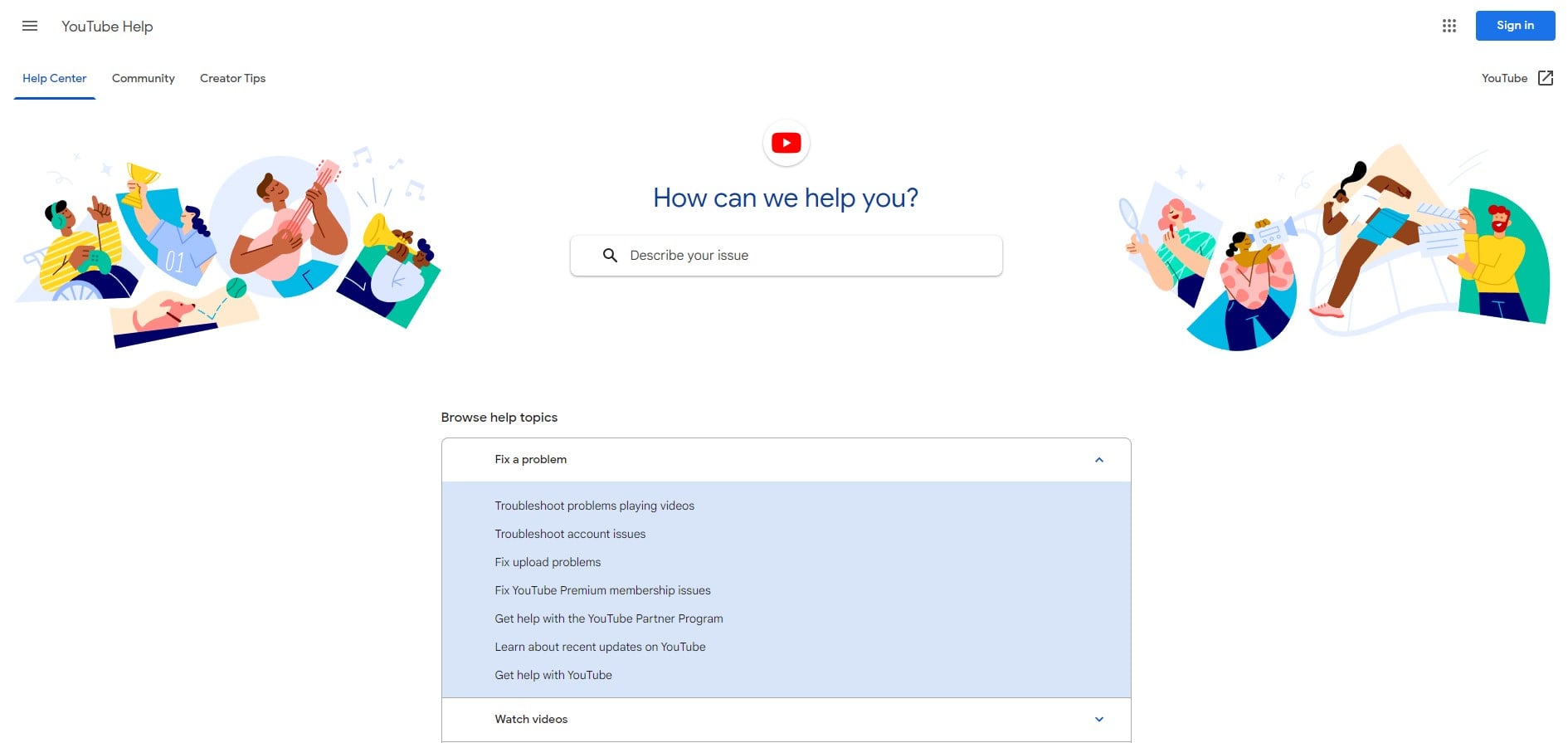Open Get help with the YouTube Partner Program
The width and height of the screenshot is (1568, 743).
pyautogui.click(x=609, y=618)
